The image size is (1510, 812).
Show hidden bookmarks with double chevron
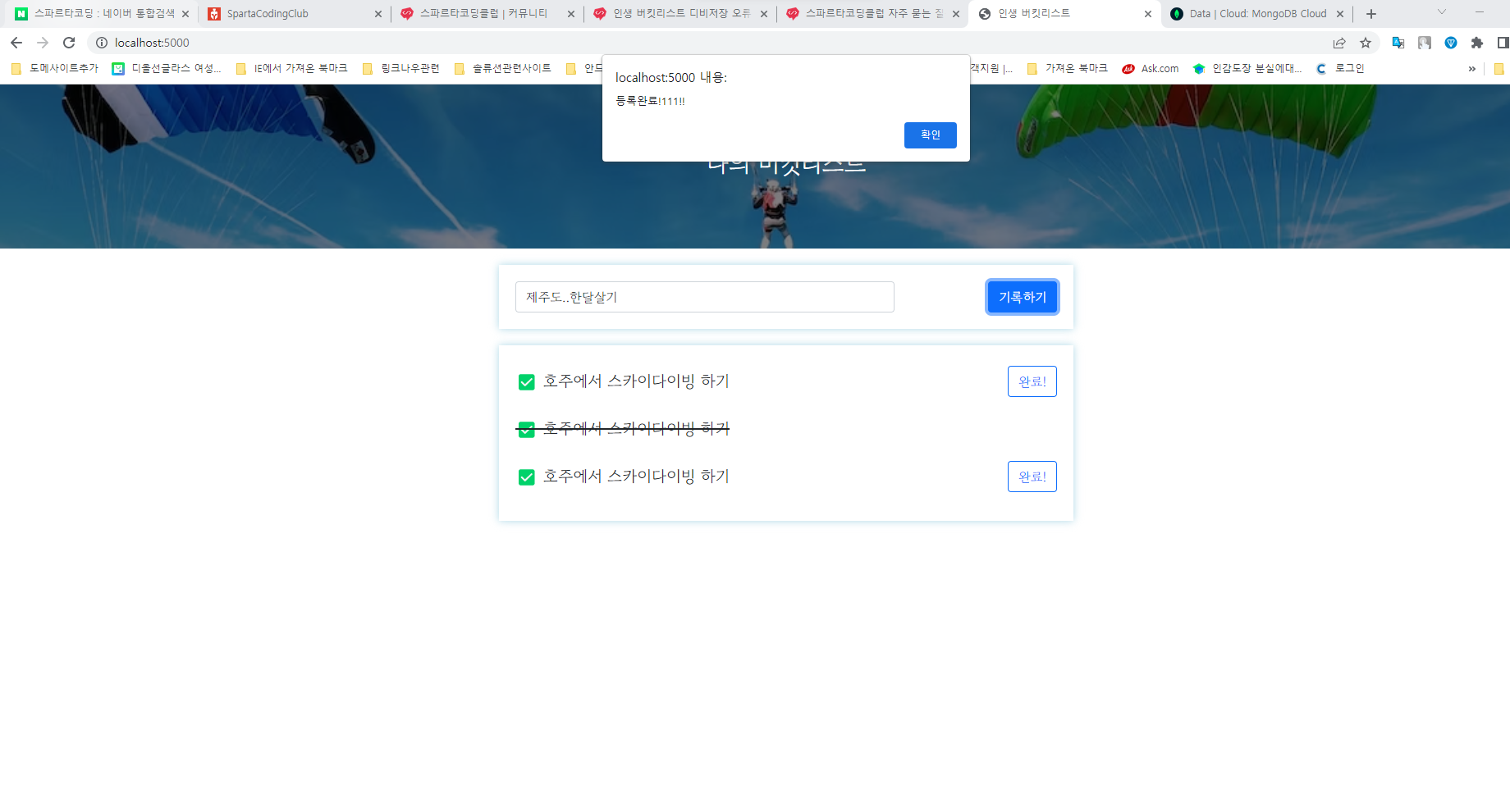pyautogui.click(x=1472, y=69)
